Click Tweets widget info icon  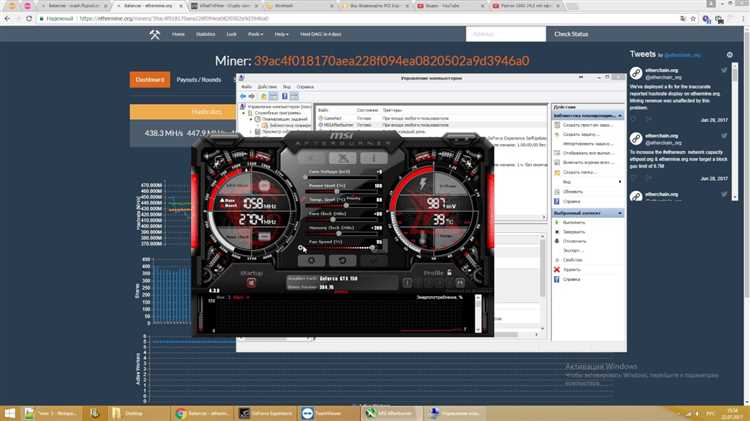[x=729, y=55]
